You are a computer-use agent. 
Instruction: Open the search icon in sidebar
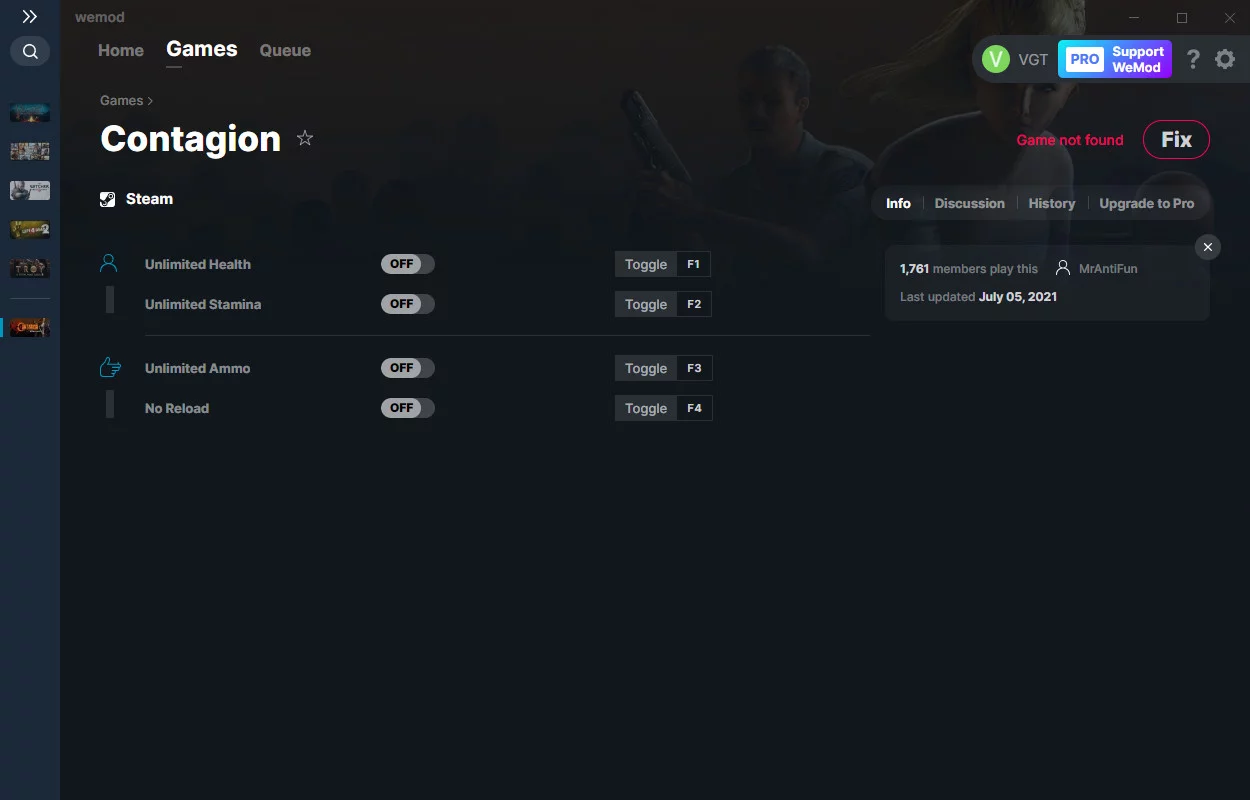pos(30,51)
